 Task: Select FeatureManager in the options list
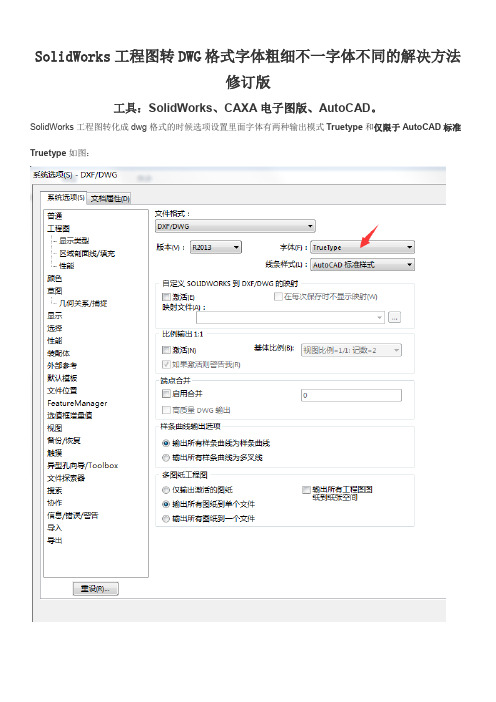click(77, 403)
